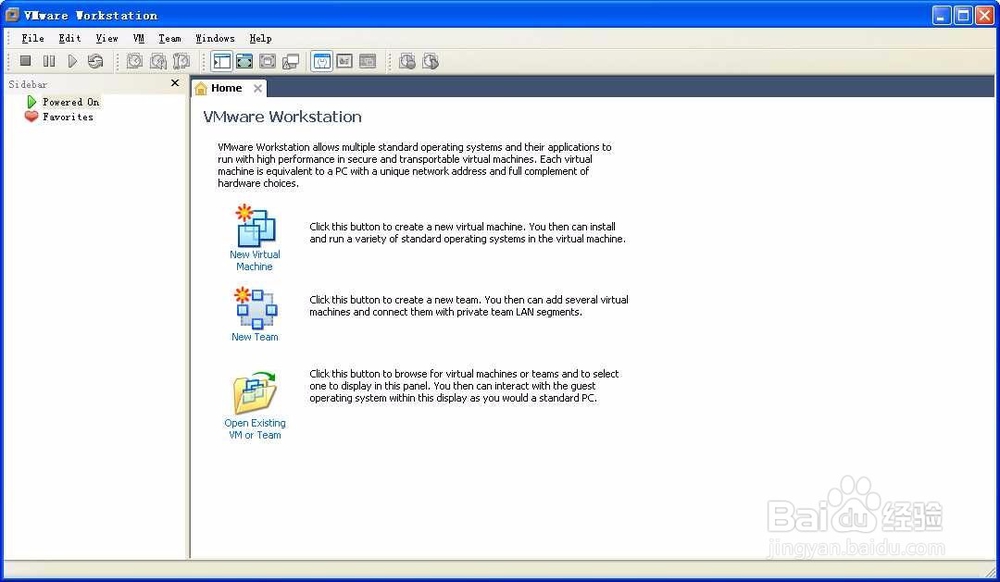
Task: Open the Snapshot Manager wrench icon
Action: [x=182, y=61]
